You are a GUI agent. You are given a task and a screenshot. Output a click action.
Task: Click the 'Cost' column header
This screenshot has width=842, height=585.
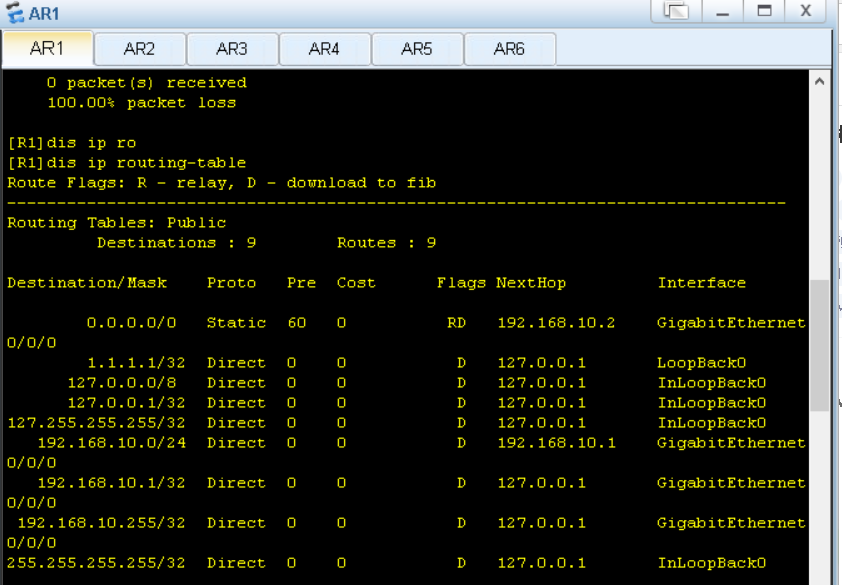(x=356, y=283)
